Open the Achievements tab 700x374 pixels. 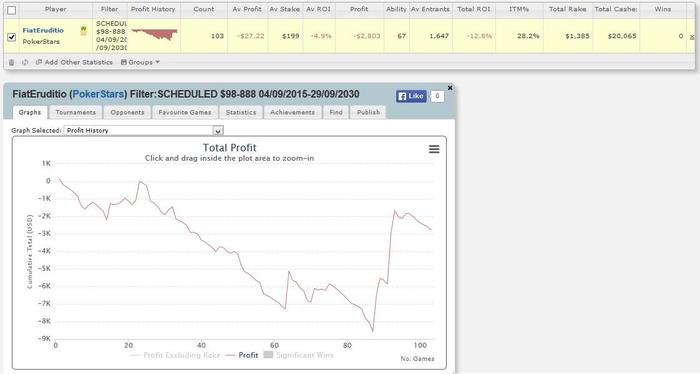point(292,112)
